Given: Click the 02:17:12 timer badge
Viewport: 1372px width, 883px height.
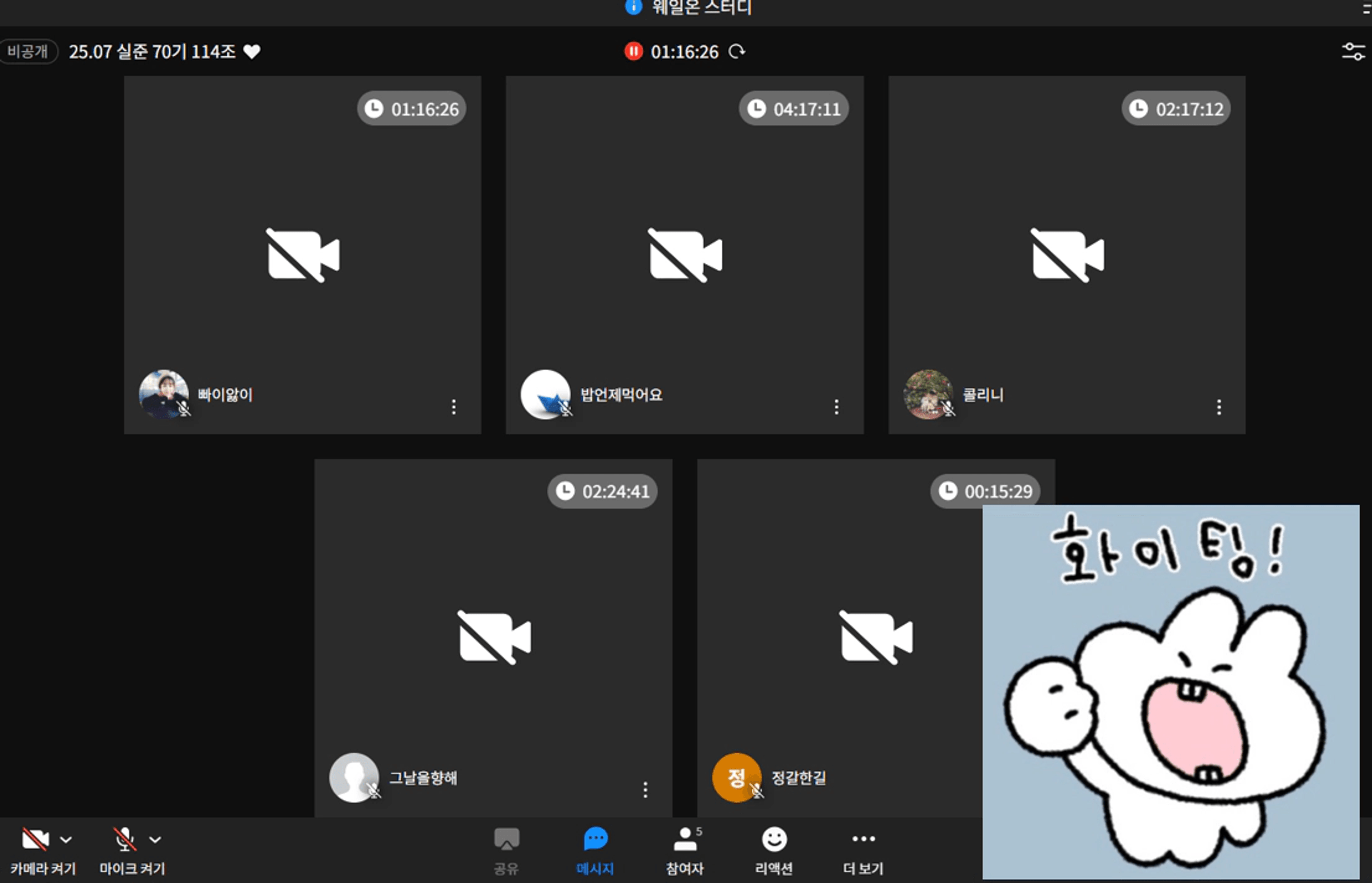Looking at the screenshot, I should coord(1176,108).
